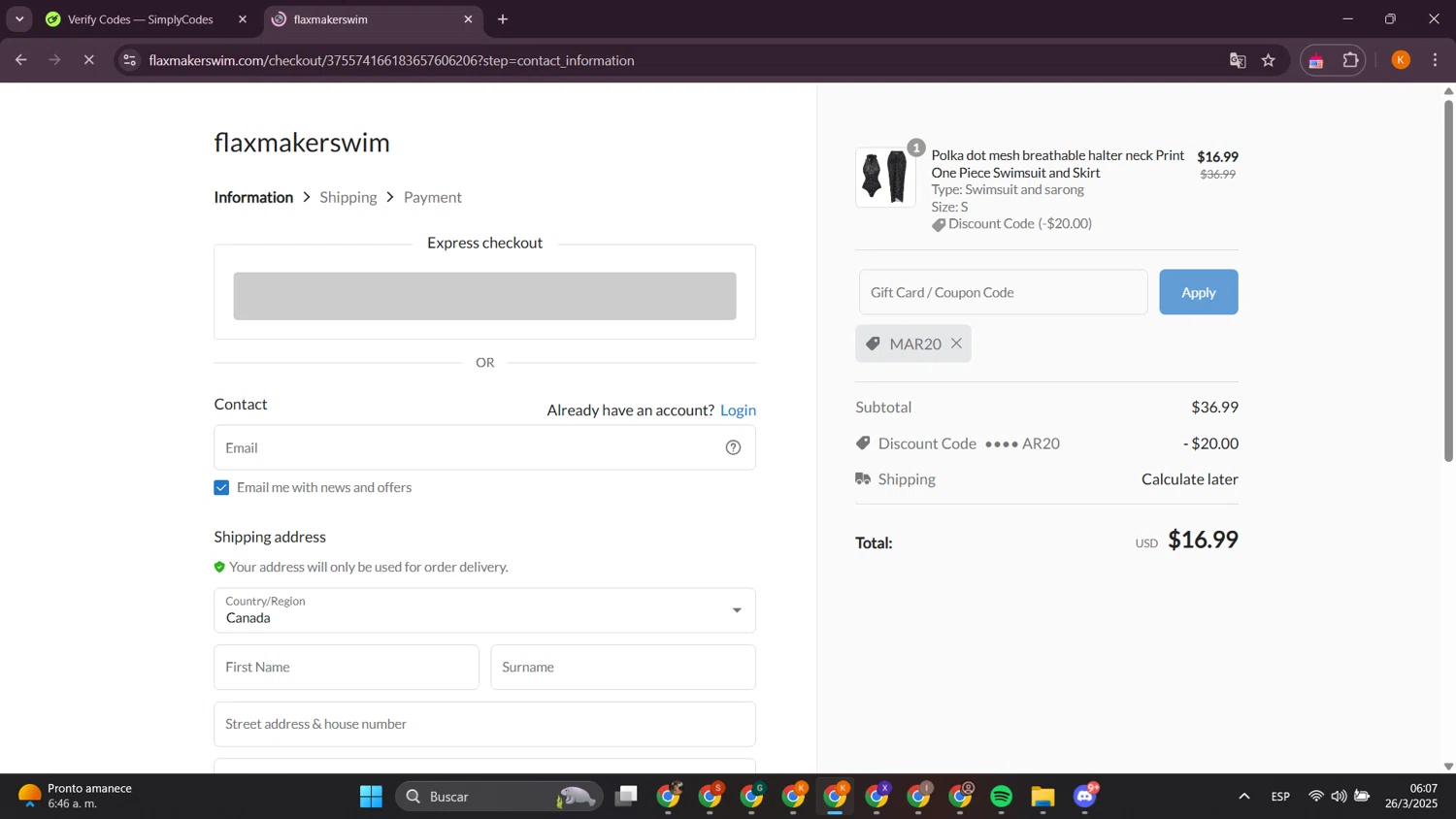The image size is (1456, 819).
Task: Switch to Verify Codes — SimplyCodes tab
Action: point(141,19)
